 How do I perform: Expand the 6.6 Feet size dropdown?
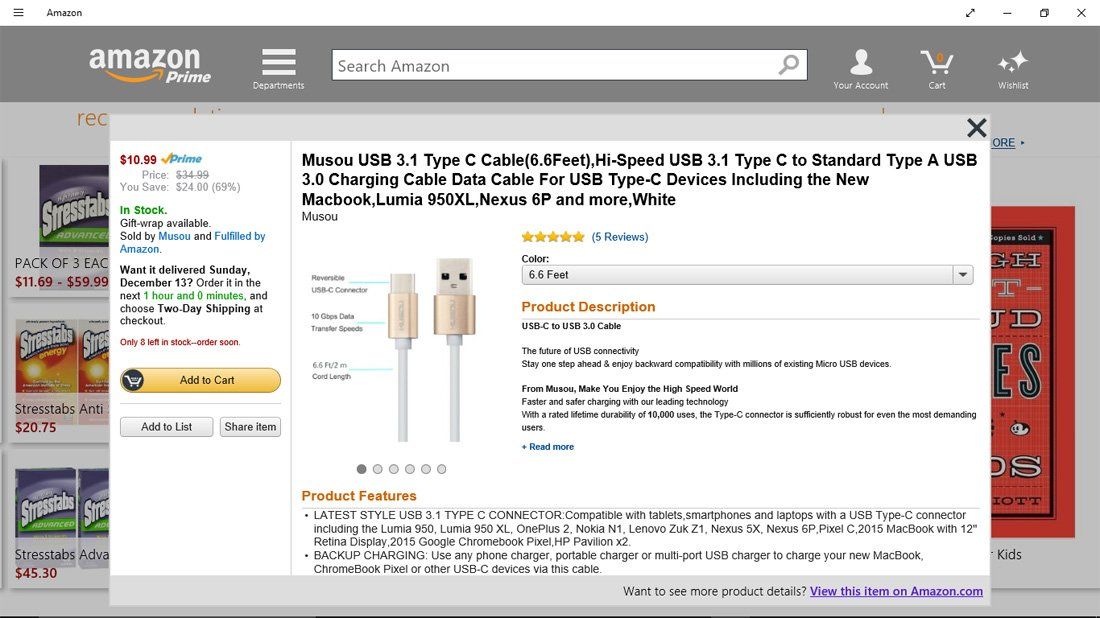962,275
